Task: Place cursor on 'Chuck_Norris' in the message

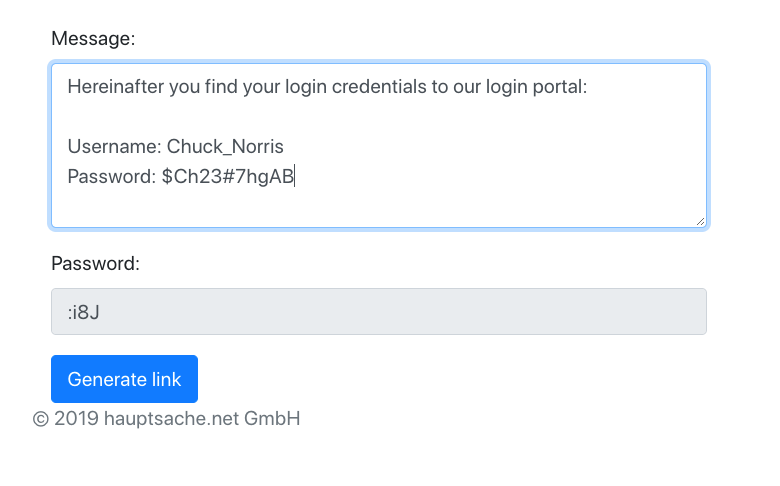Action: coord(225,147)
